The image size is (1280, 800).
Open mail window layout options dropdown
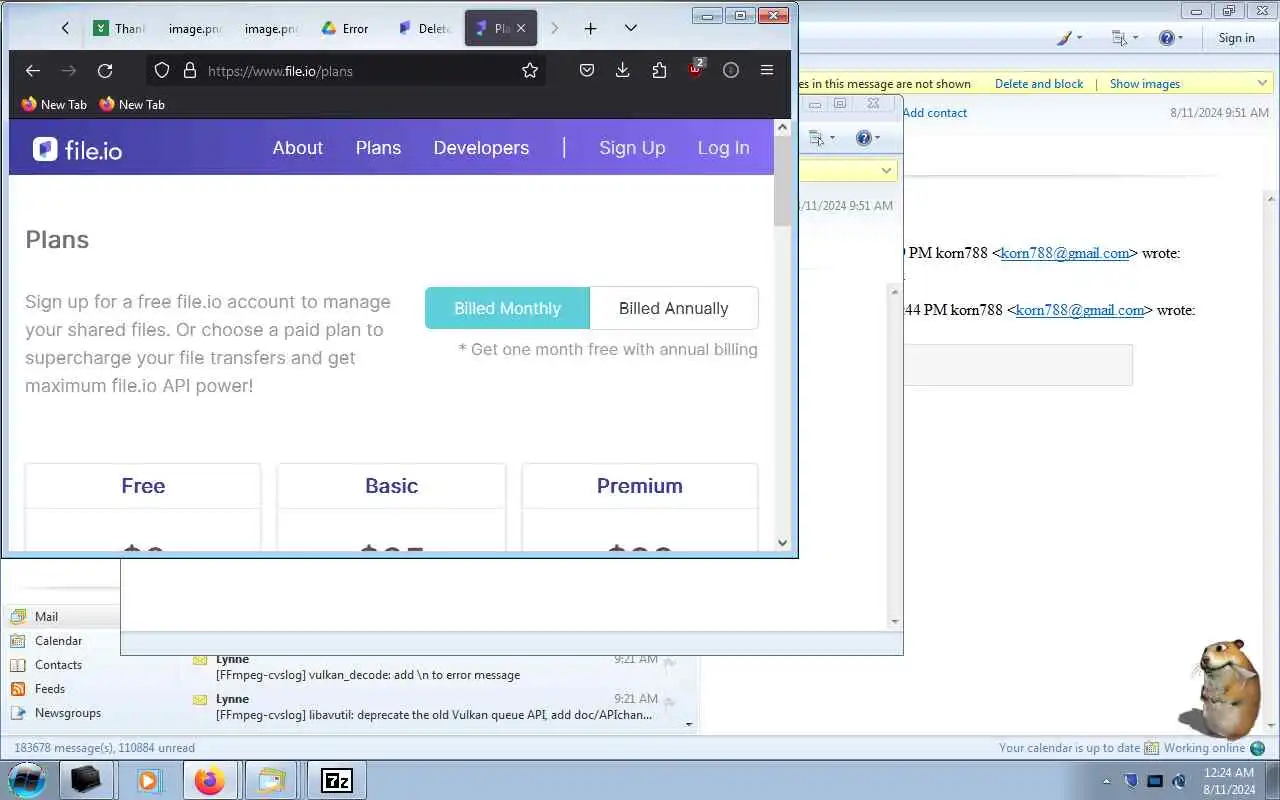point(1125,38)
